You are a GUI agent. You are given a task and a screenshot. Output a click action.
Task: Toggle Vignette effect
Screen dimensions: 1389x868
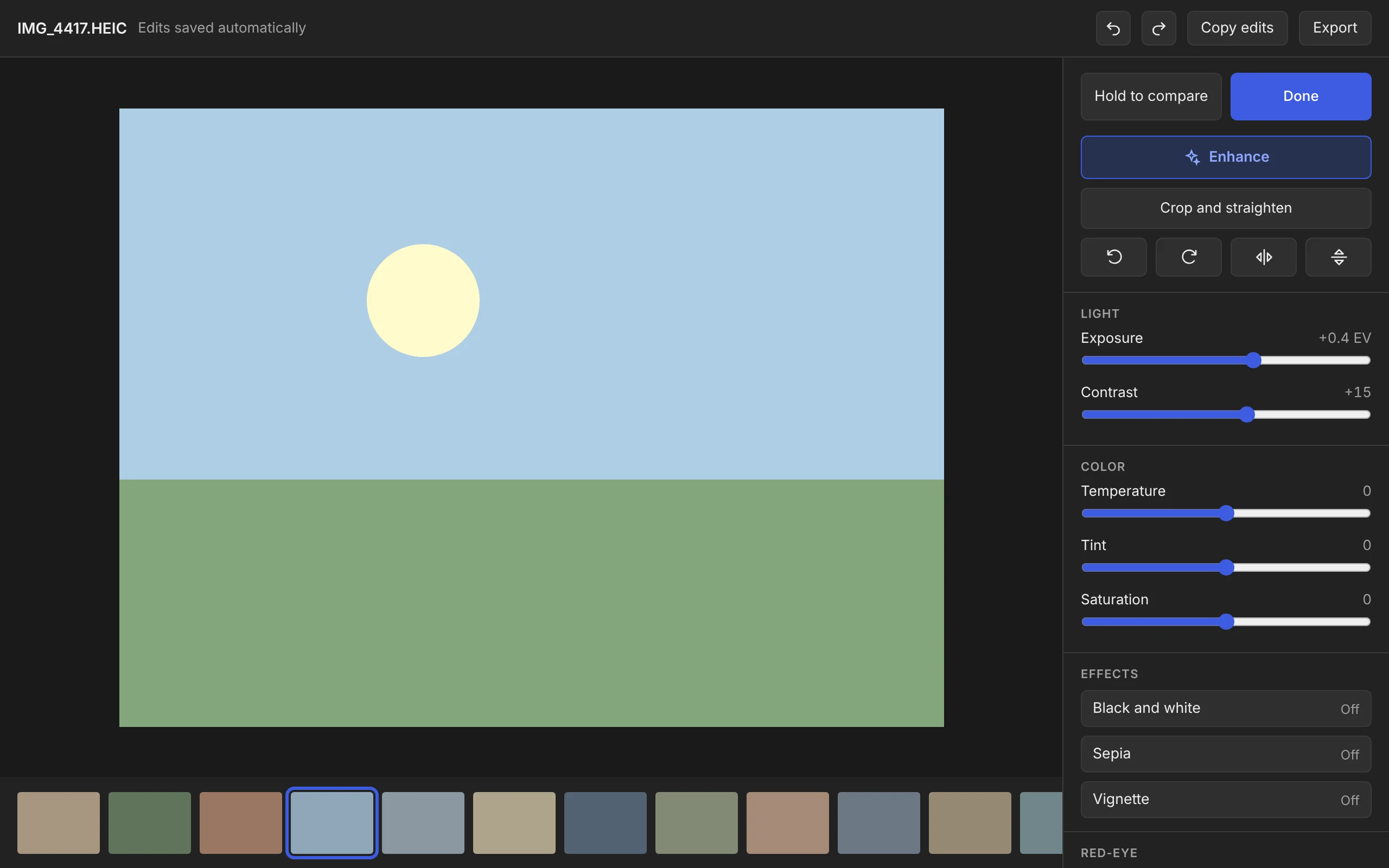pyautogui.click(x=1226, y=799)
